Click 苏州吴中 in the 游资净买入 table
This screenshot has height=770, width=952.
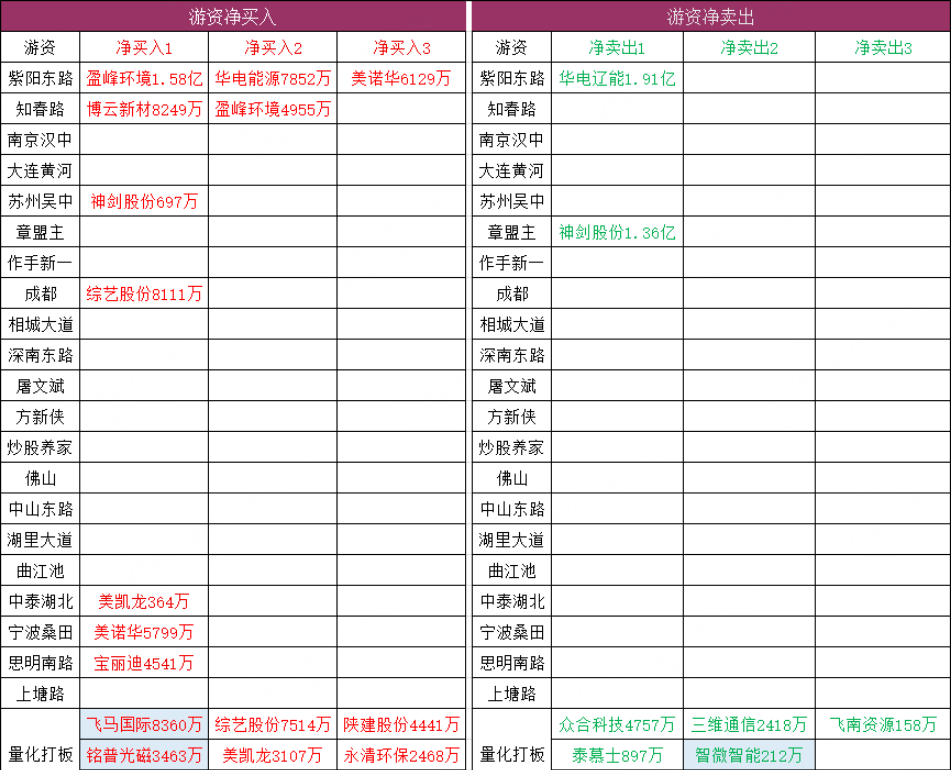point(40,202)
